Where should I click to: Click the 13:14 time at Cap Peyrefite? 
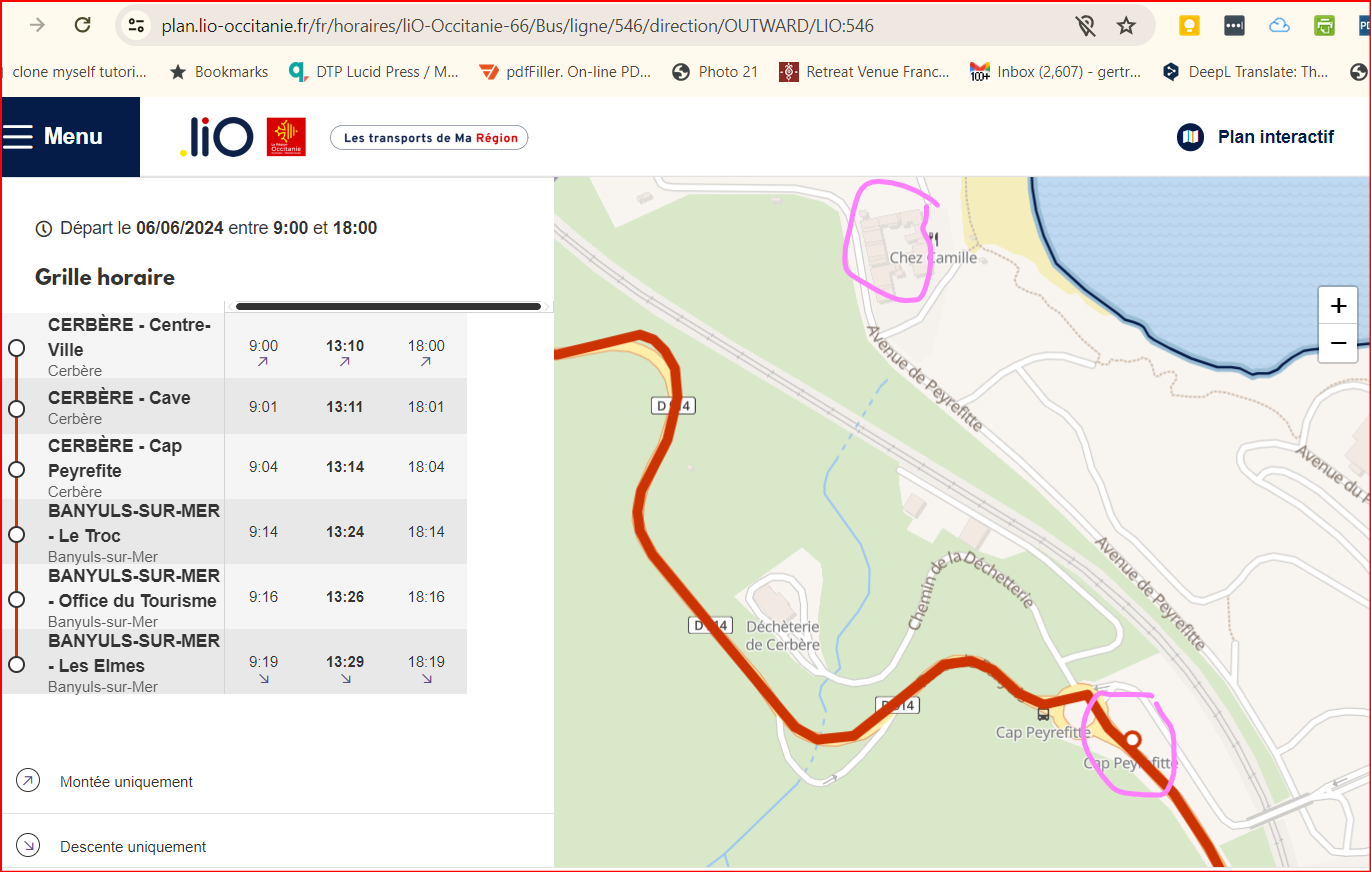point(345,467)
